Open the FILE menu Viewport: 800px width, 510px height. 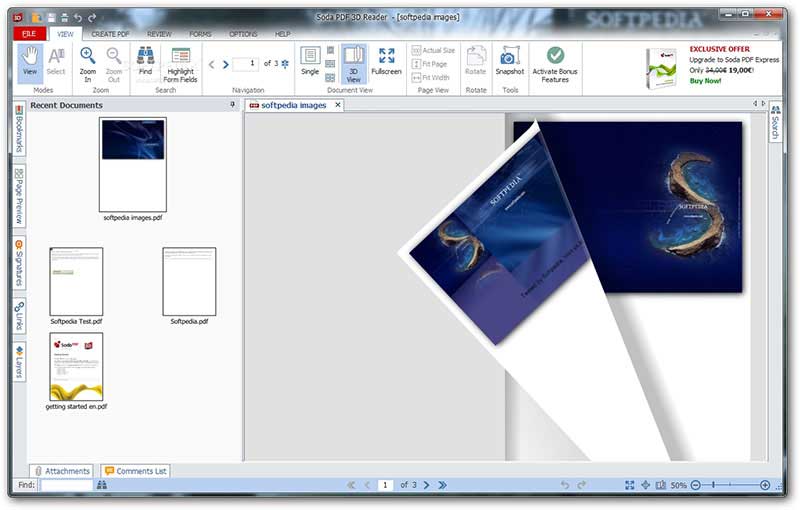(x=29, y=34)
